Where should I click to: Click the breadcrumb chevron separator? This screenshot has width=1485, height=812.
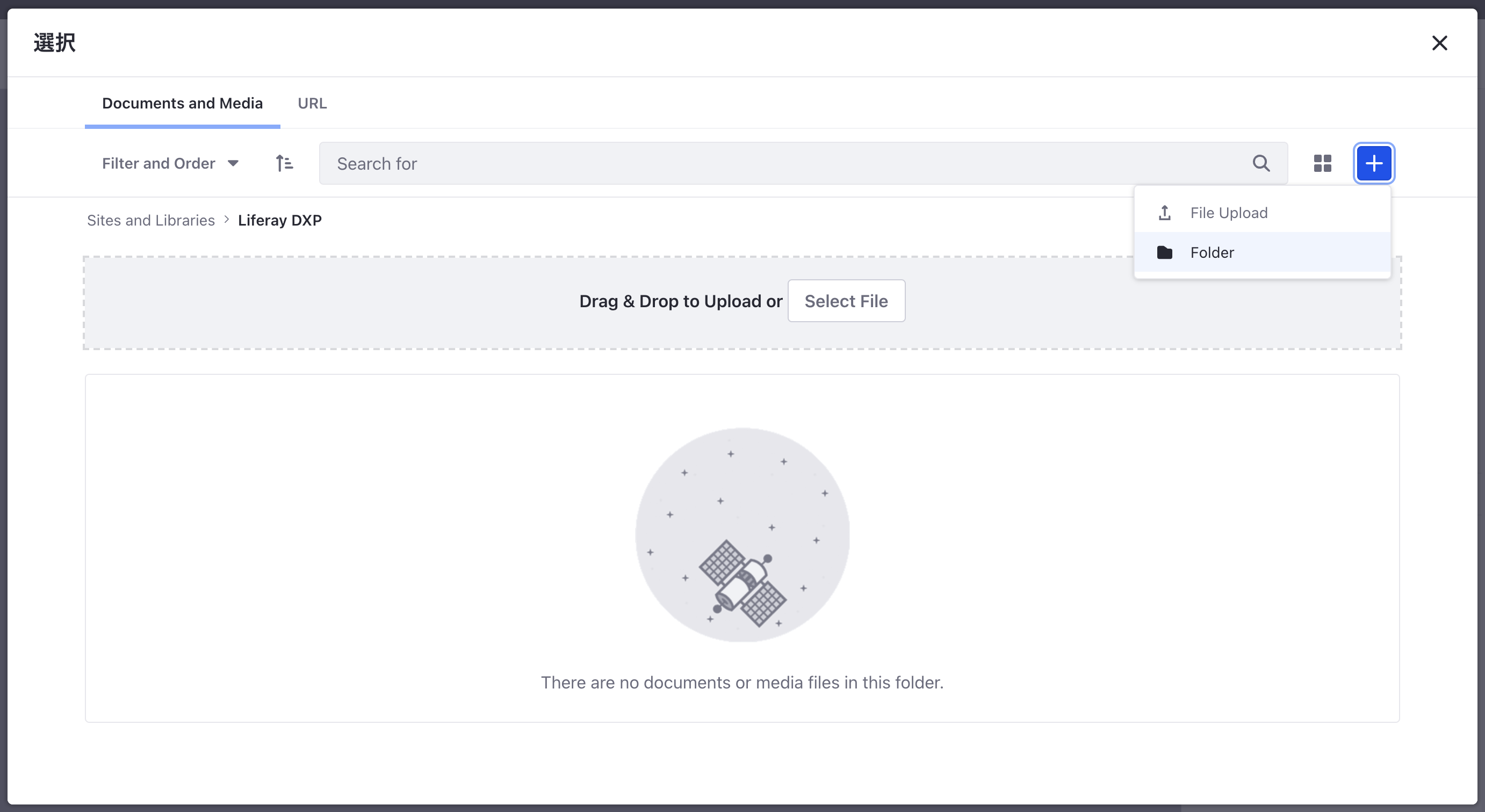click(227, 220)
